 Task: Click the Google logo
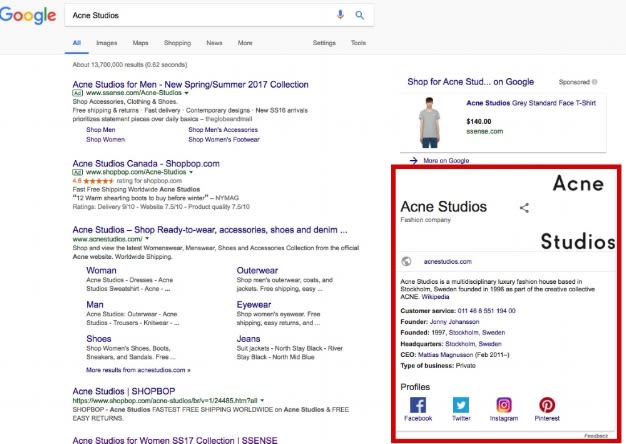click(28, 15)
